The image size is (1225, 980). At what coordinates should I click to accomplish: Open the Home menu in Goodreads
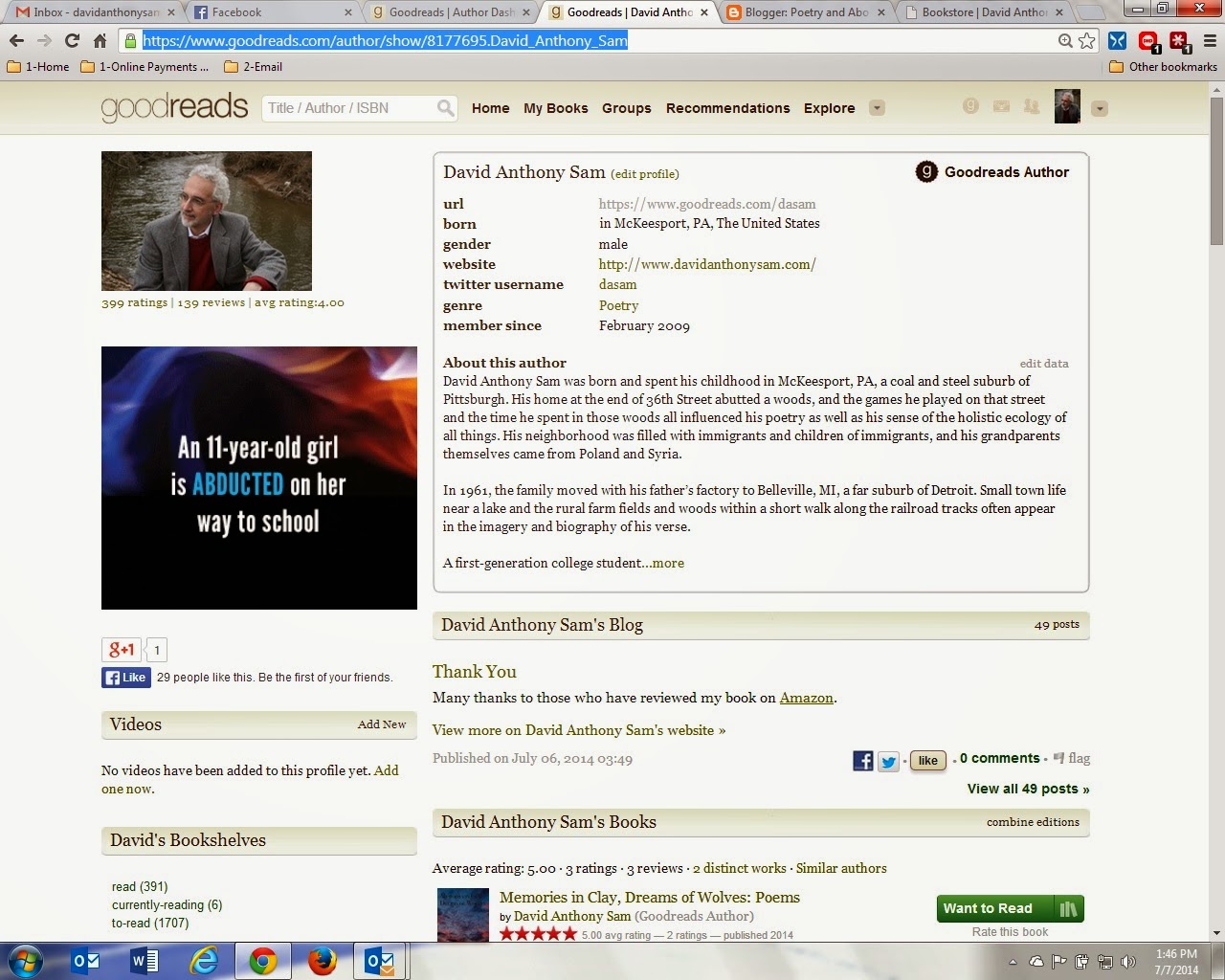pos(490,108)
